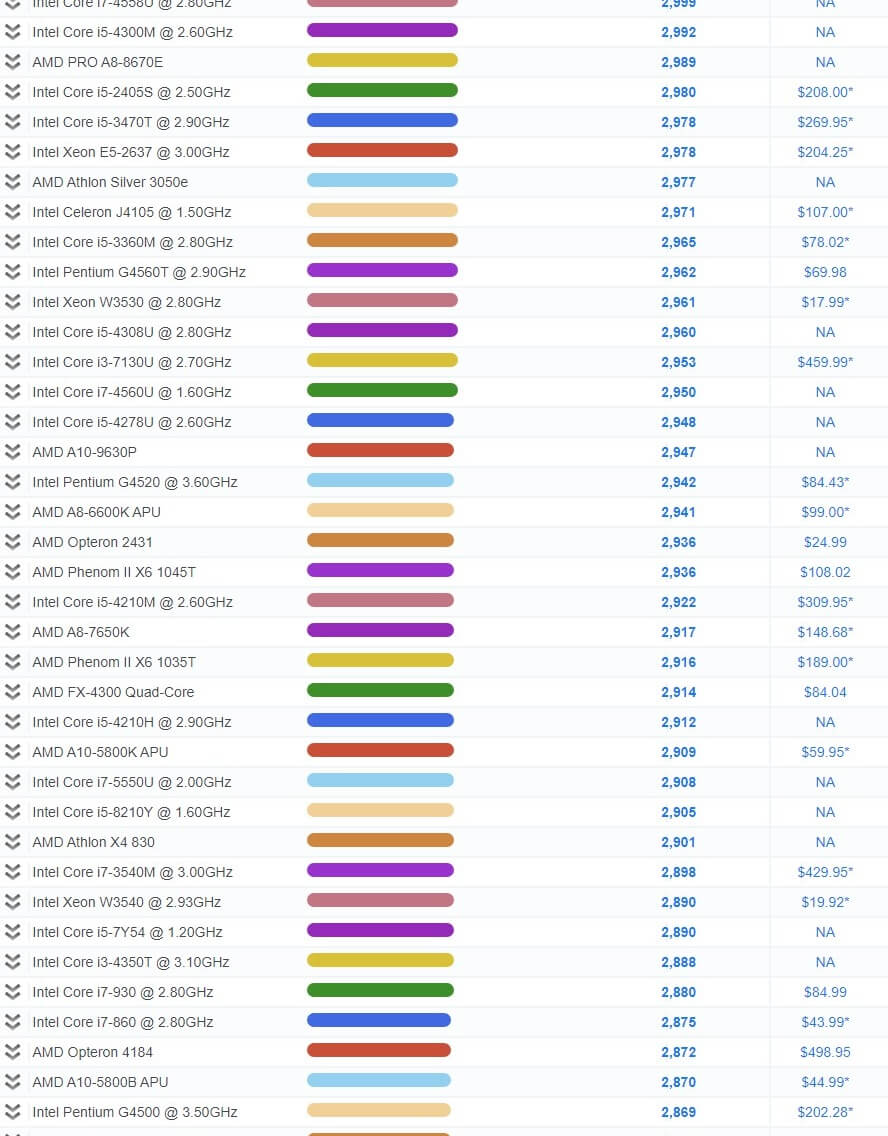Open Intel Core i5-4308U @ 2.80GHz link

132,332
